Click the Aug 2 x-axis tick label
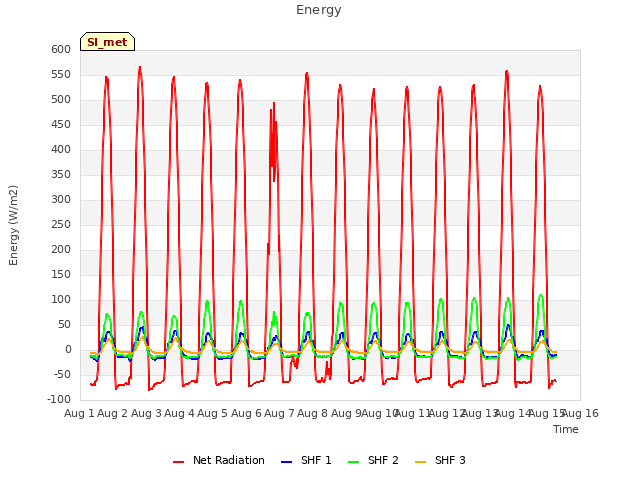Viewport: 640px width, 480px height. [x=113, y=413]
